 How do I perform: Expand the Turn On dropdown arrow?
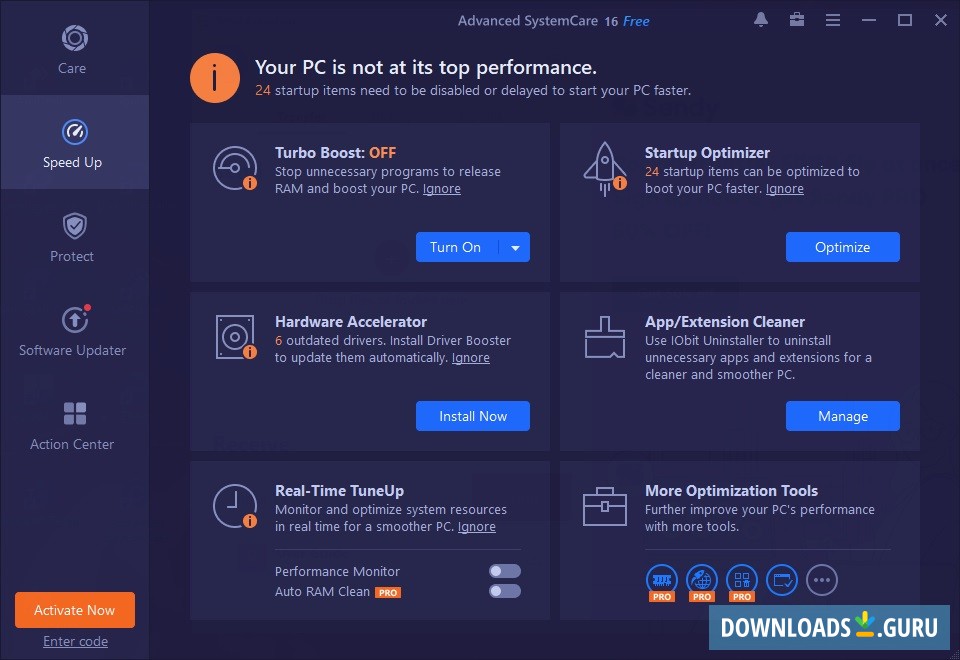point(516,247)
